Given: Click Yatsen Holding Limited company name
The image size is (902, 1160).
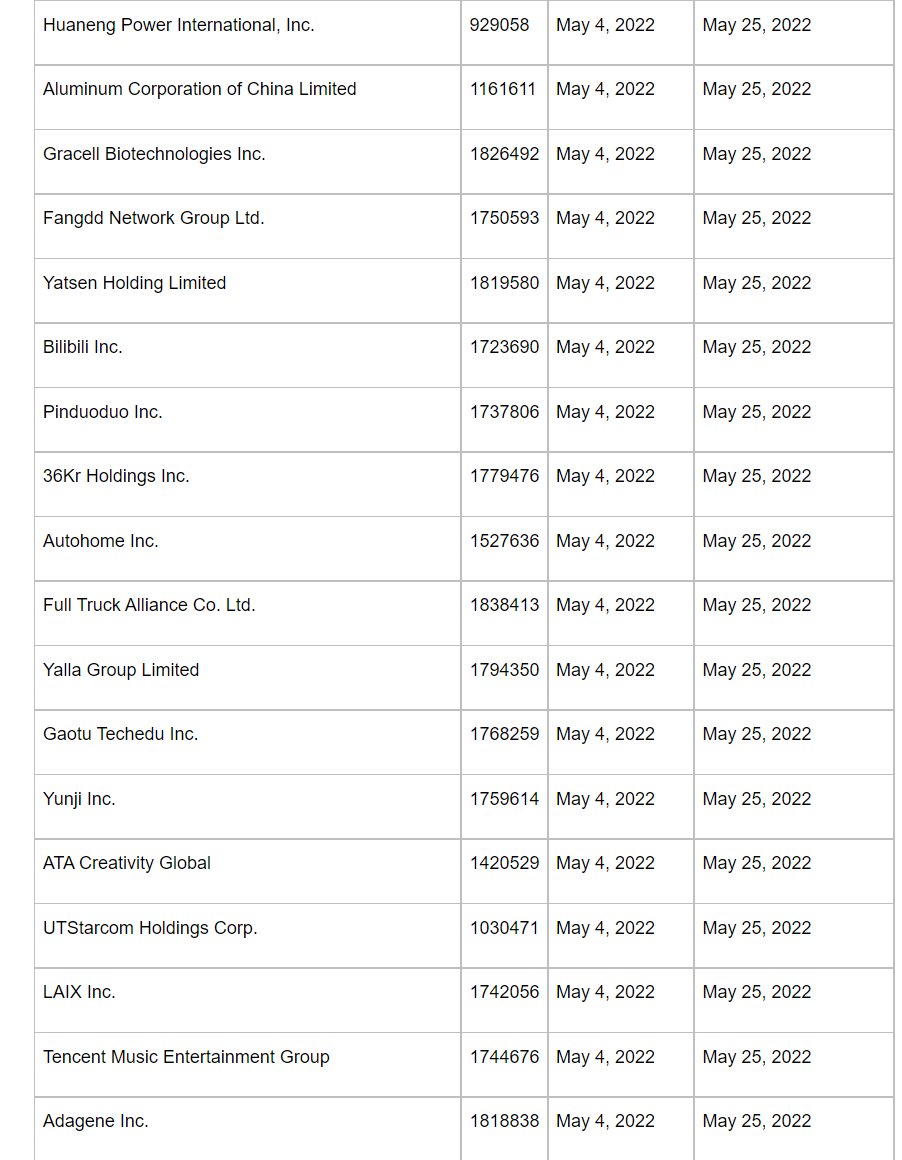Looking at the screenshot, I should (x=134, y=283).
